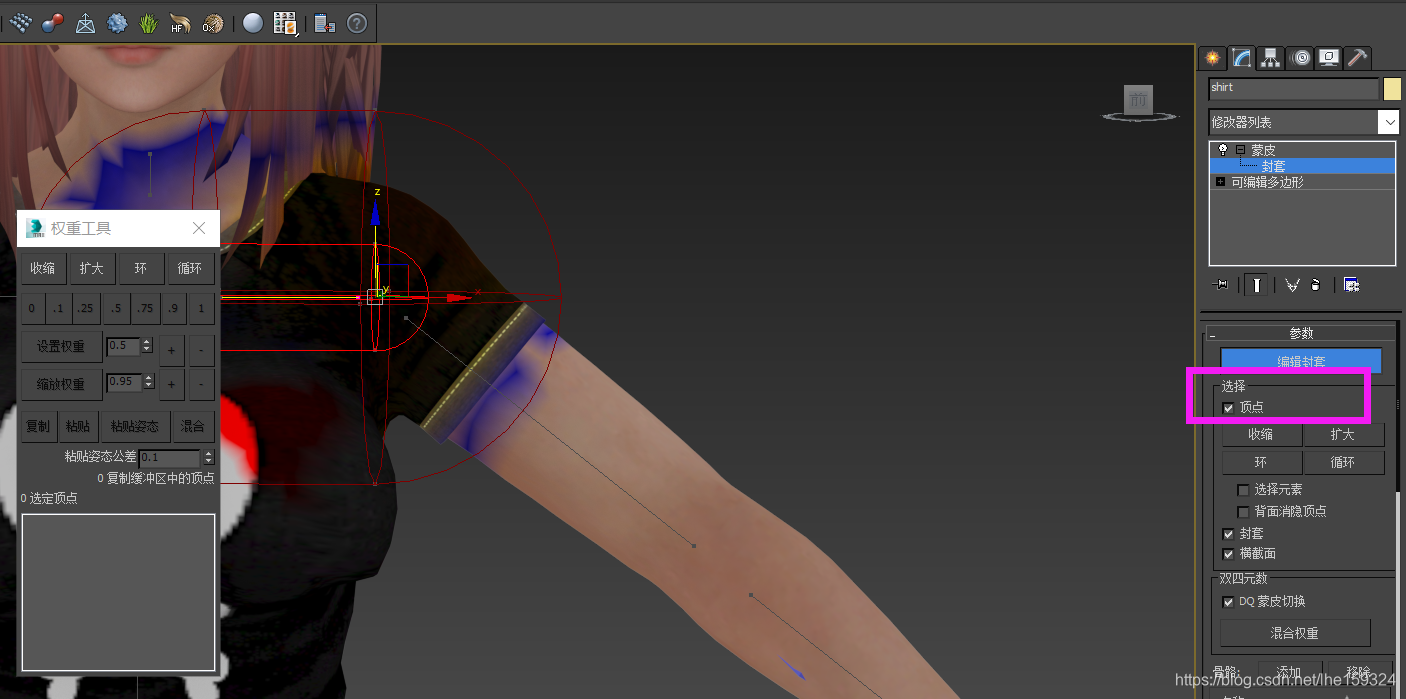Click the array grid toolbar icon
This screenshot has width=1406, height=699.
pyautogui.click(x=21, y=23)
